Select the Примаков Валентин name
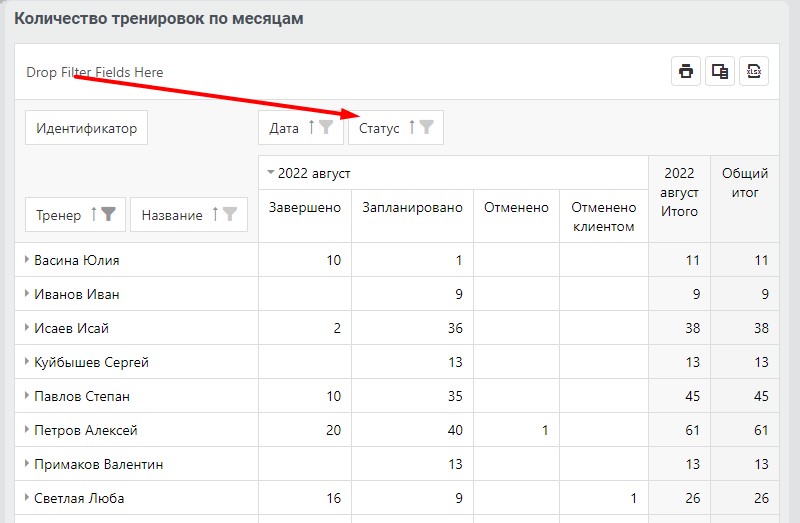Image resolution: width=800 pixels, height=523 pixels. [x=98, y=464]
